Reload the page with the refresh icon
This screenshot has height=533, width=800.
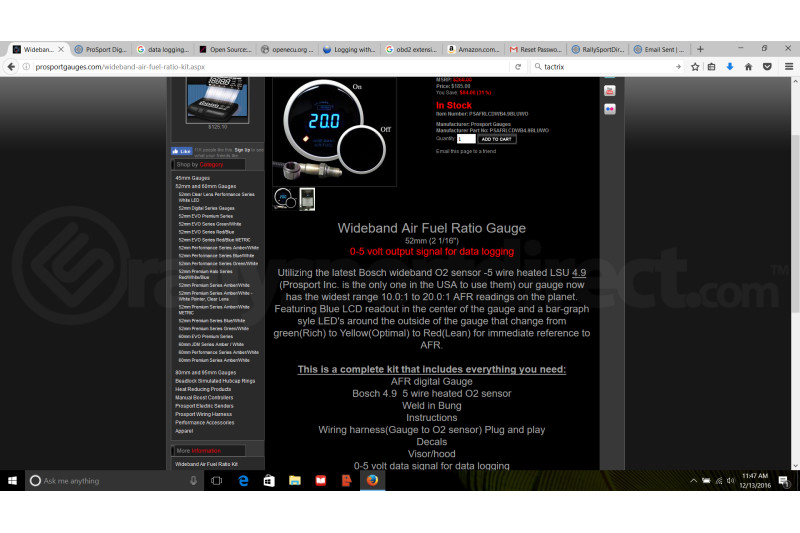coord(518,67)
